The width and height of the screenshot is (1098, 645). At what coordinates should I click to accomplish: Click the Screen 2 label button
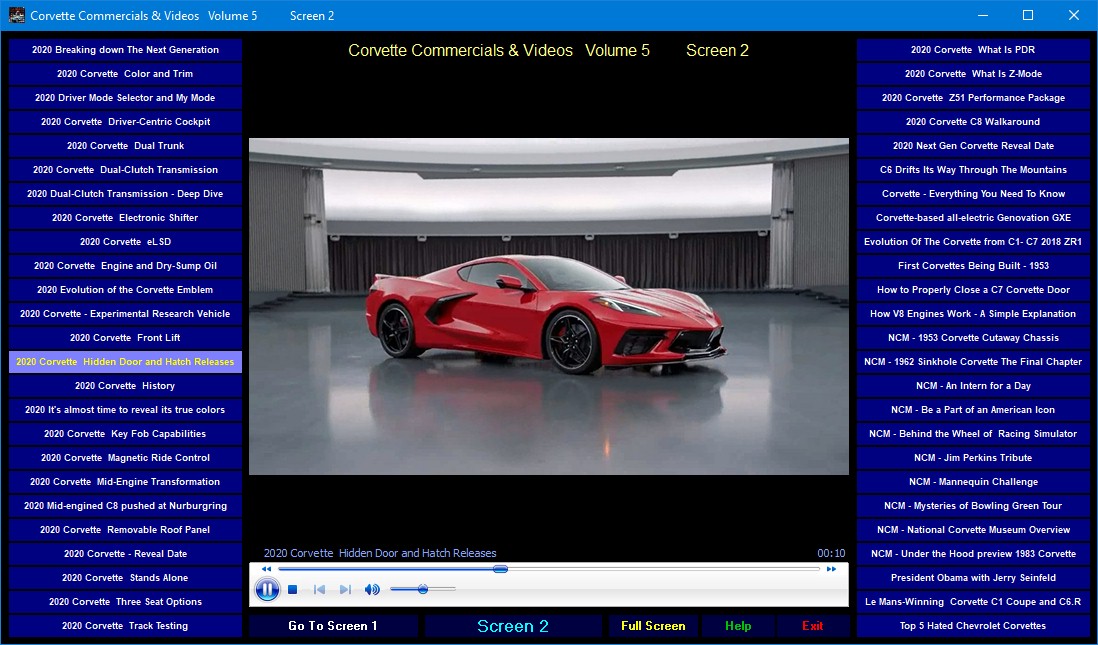(x=513, y=626)
